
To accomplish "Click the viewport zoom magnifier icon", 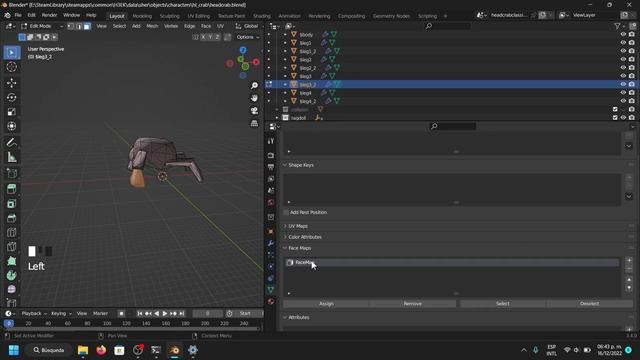I will tap(254, 85).
